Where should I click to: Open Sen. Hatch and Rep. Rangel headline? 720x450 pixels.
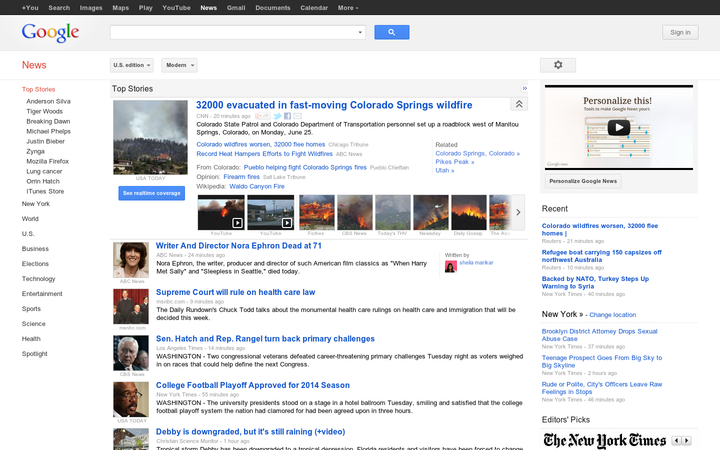(x=265, y=338)
